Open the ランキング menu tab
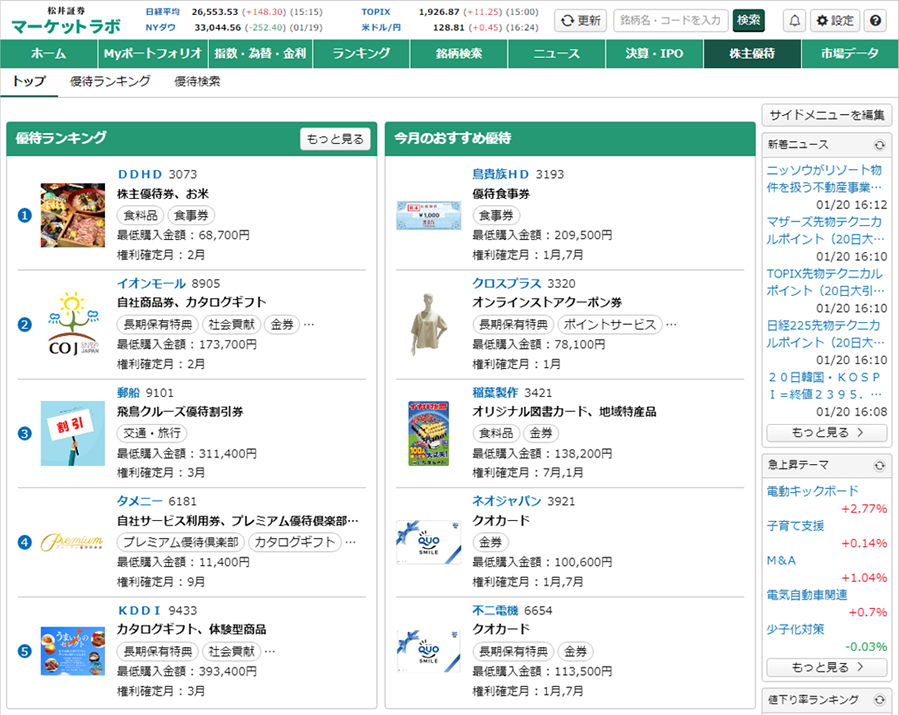The width and height of the screenshot is (899, 715). 361,54
